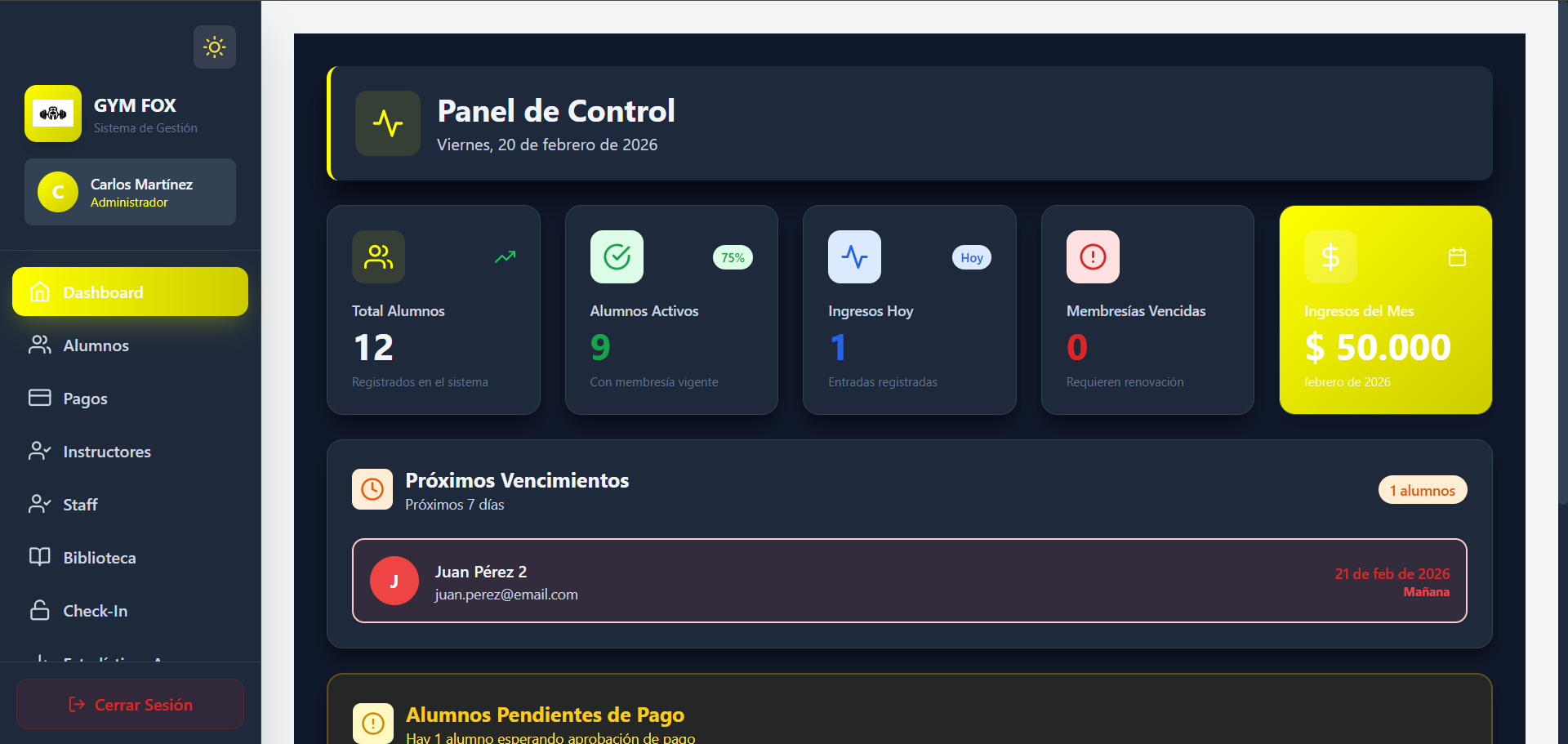This screenshot has height=744, width=1568.
Task: Toggle the light/dark theme sun button
Action: pyautogui.click(x=215, y=47)
